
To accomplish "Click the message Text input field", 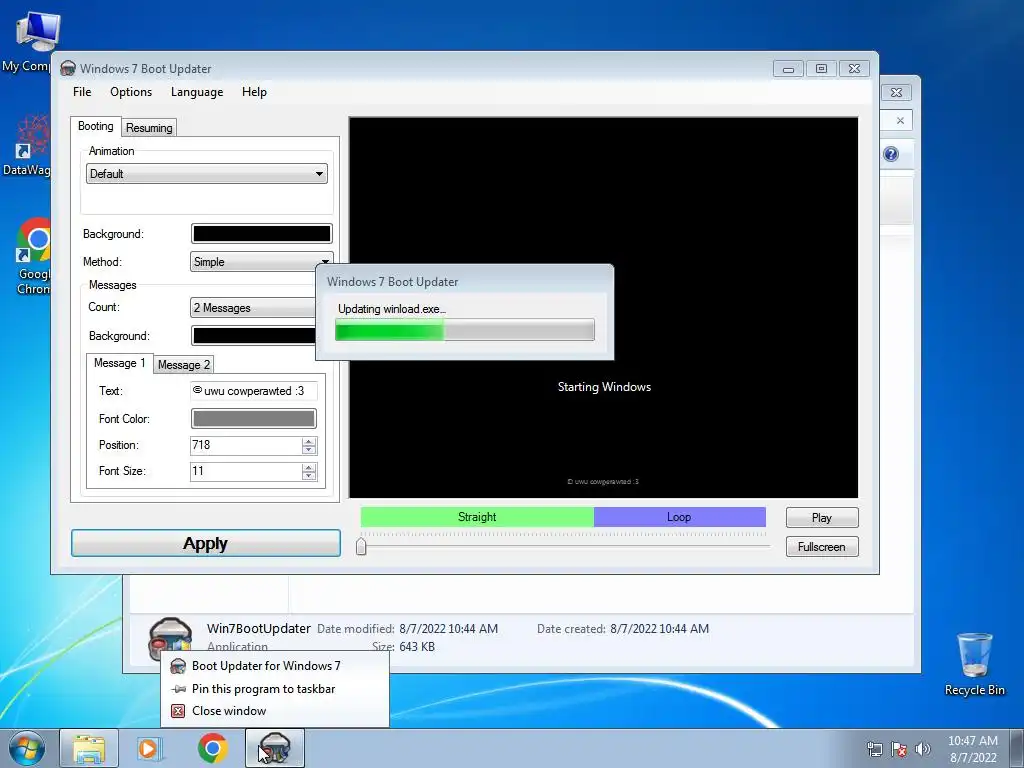I will point(253,391).
